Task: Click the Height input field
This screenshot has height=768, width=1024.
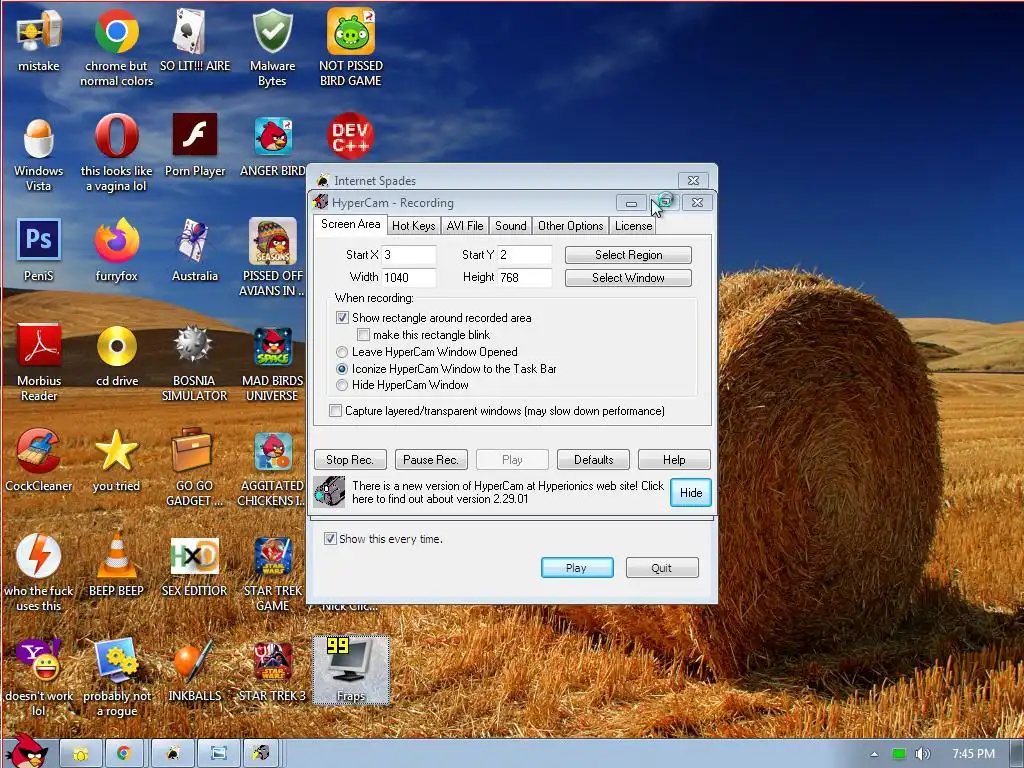Action: point(525,278)
